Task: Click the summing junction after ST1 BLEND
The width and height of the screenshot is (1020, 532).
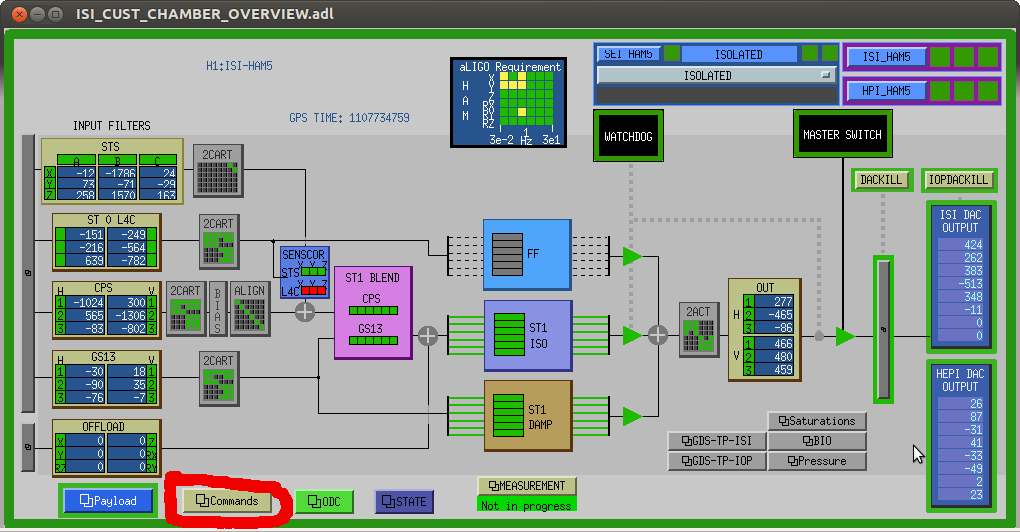Action: [x=427, y=336]
